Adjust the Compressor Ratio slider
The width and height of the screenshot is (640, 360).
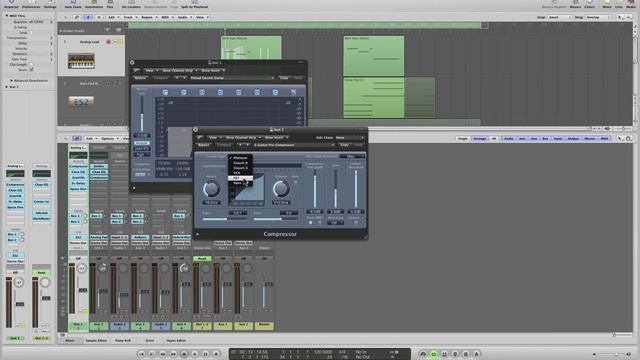click(x=225, y=219)
